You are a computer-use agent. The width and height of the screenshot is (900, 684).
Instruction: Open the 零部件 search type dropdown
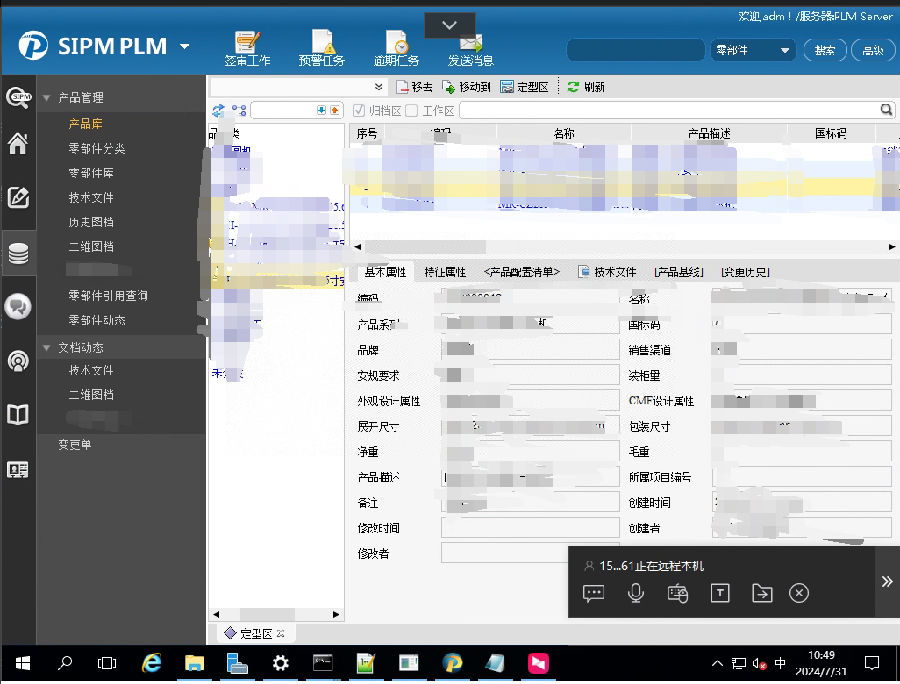(x=752, y=50)
